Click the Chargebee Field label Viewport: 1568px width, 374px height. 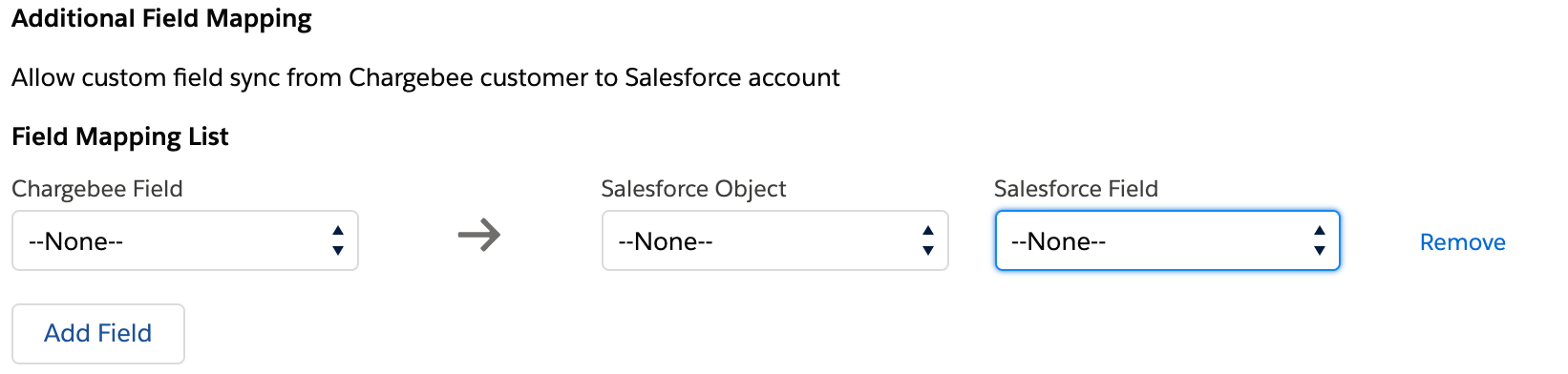tap(97, 189)
